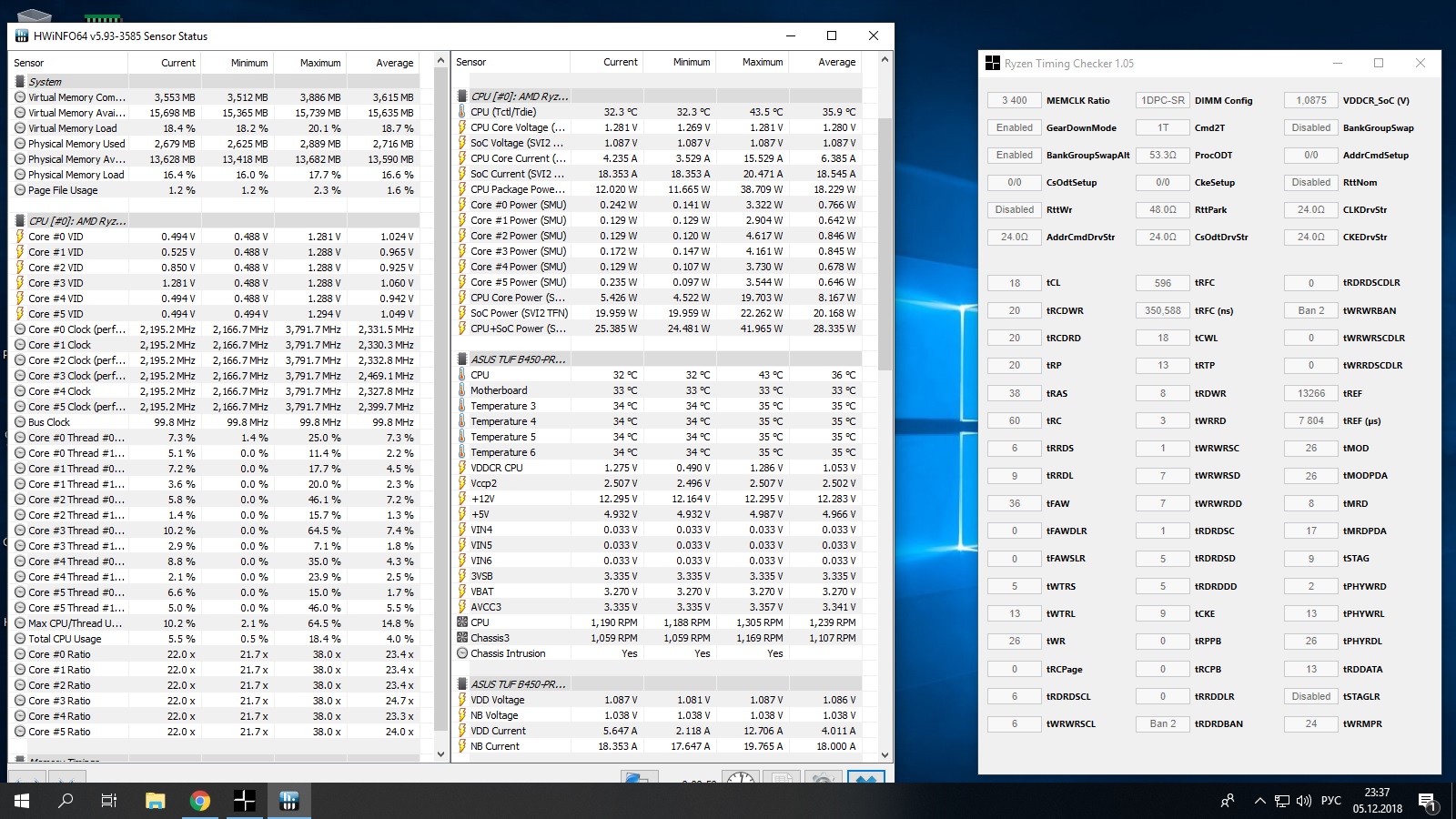The image size is (1456, 819).
Task: Click Minimum column header in right sensor pane
Action: click(679, 62)
